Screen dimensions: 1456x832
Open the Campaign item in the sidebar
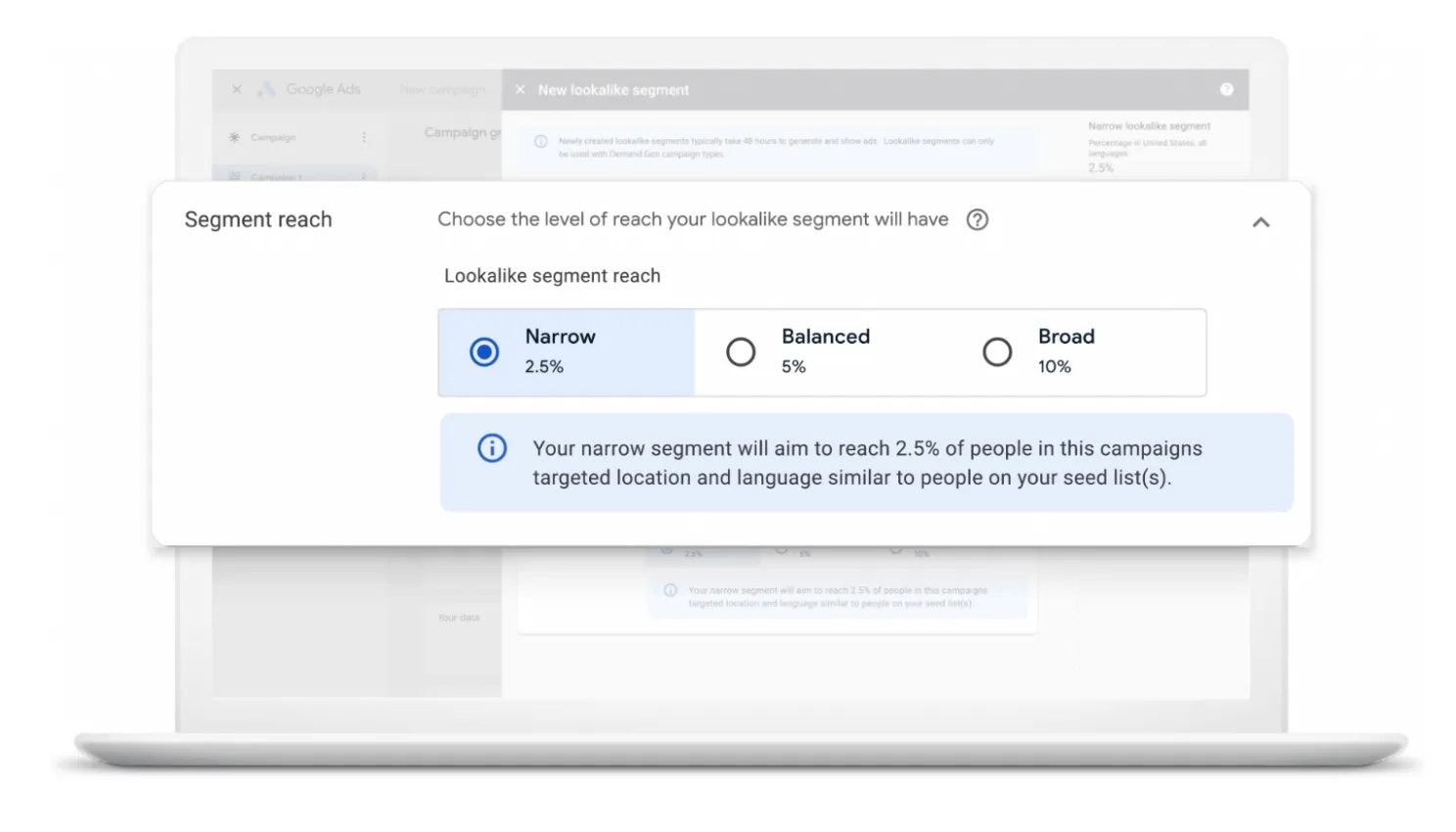point(273,138)
